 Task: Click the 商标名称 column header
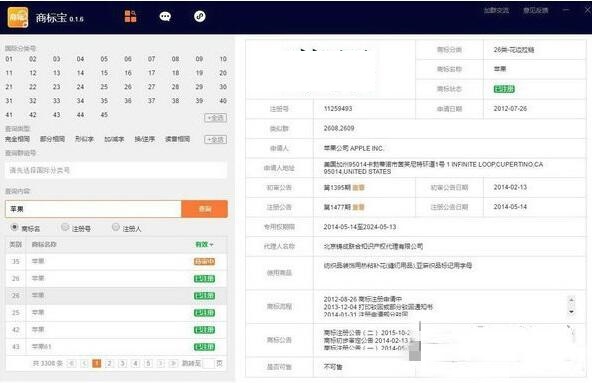point(44,244)
